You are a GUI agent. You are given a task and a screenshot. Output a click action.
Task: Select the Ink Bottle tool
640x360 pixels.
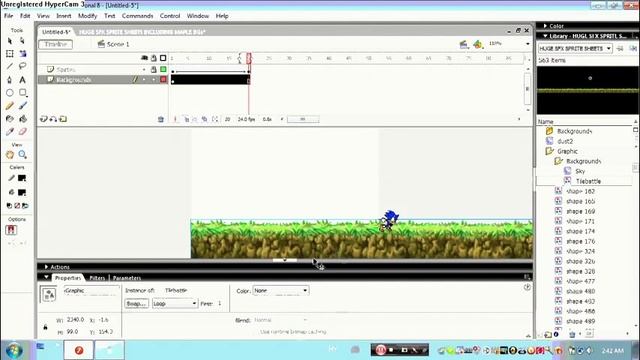tap(10, 119)
